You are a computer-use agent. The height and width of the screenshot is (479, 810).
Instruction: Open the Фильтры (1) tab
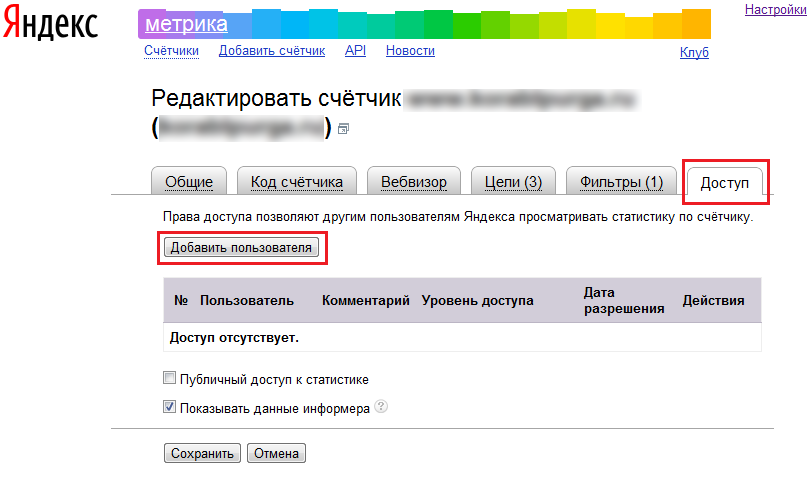(x=621, y=182)
